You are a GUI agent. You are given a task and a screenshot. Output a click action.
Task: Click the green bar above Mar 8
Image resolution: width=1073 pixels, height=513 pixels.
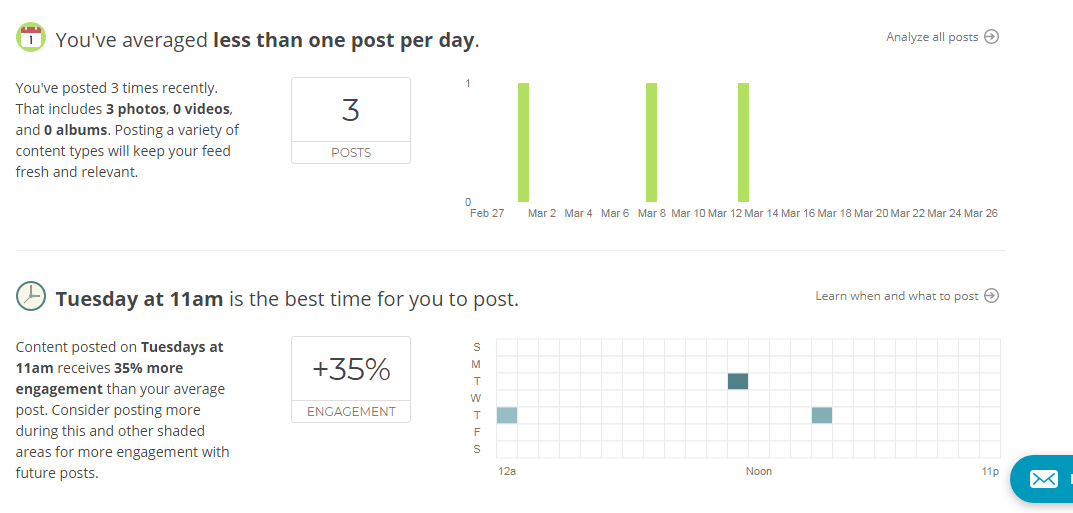[x=651, y=142]
